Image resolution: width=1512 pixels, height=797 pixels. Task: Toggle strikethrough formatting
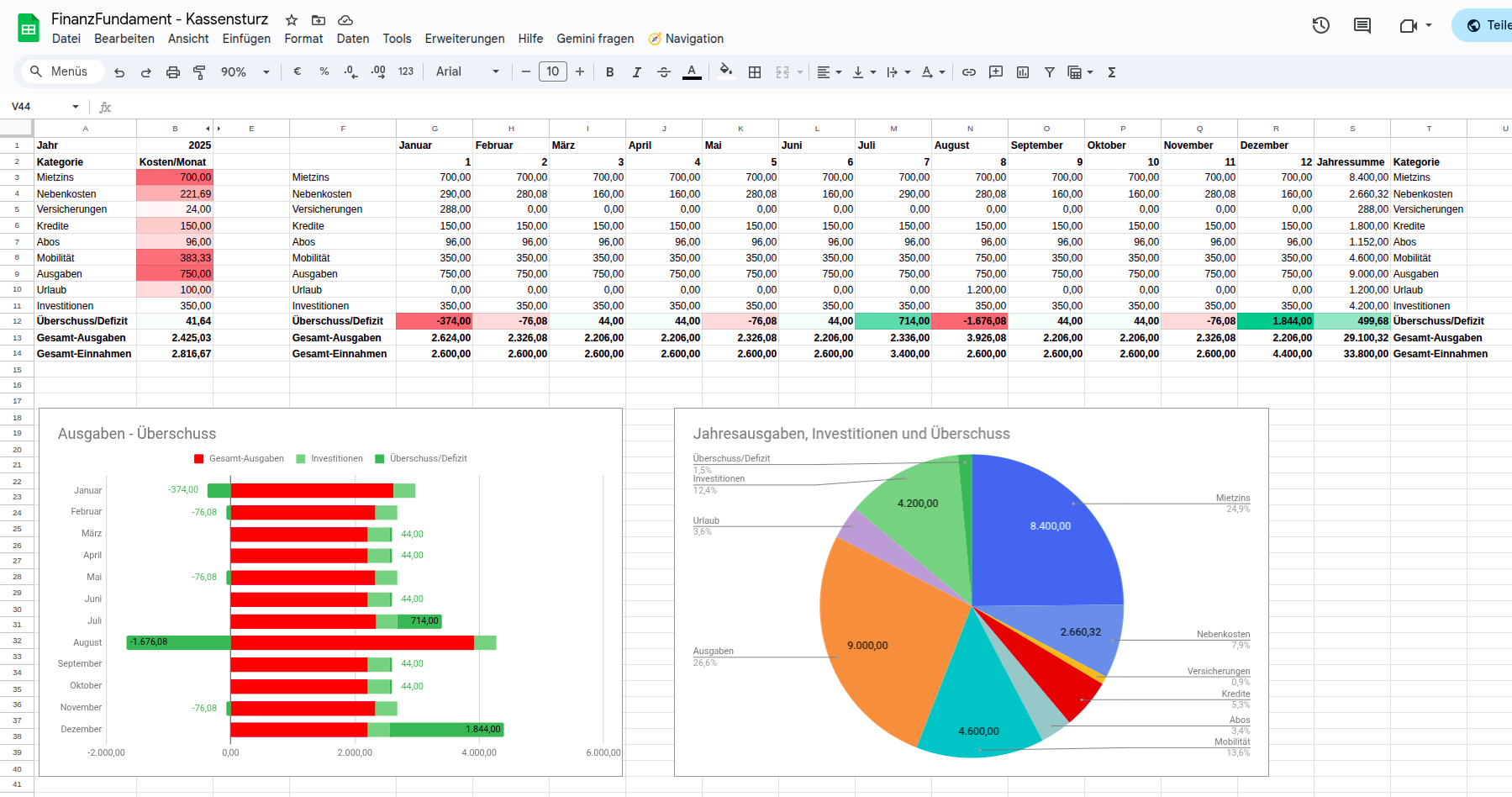coord(663,72)
